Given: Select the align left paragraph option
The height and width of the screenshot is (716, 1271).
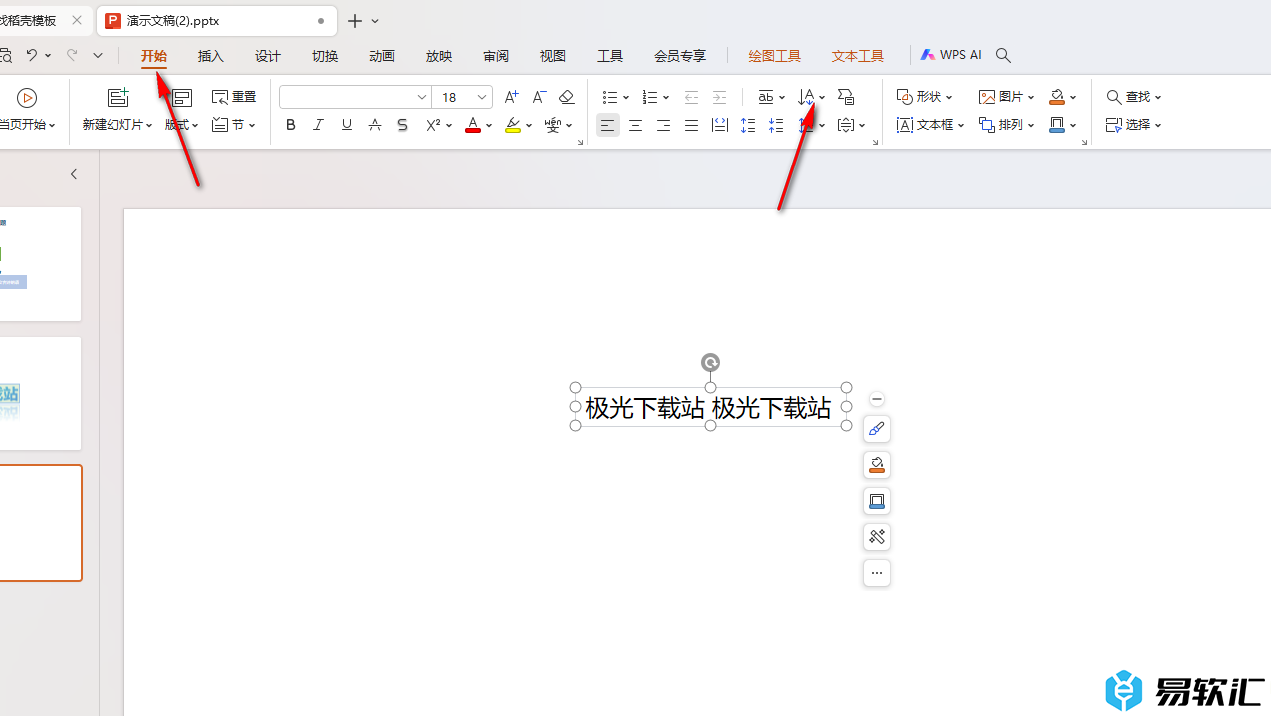Looking at the screenshot, I should [x=607, y=125].
